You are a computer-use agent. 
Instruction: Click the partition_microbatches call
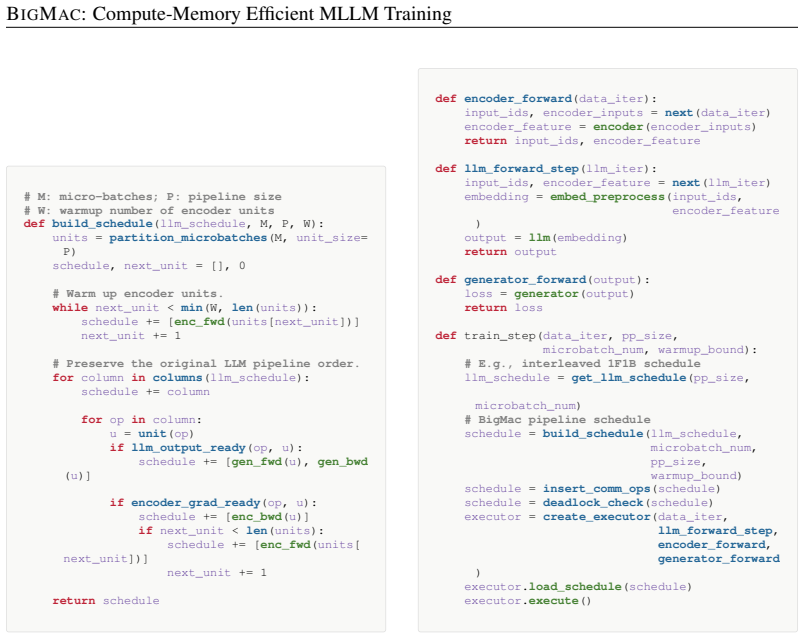pos(188,237)
